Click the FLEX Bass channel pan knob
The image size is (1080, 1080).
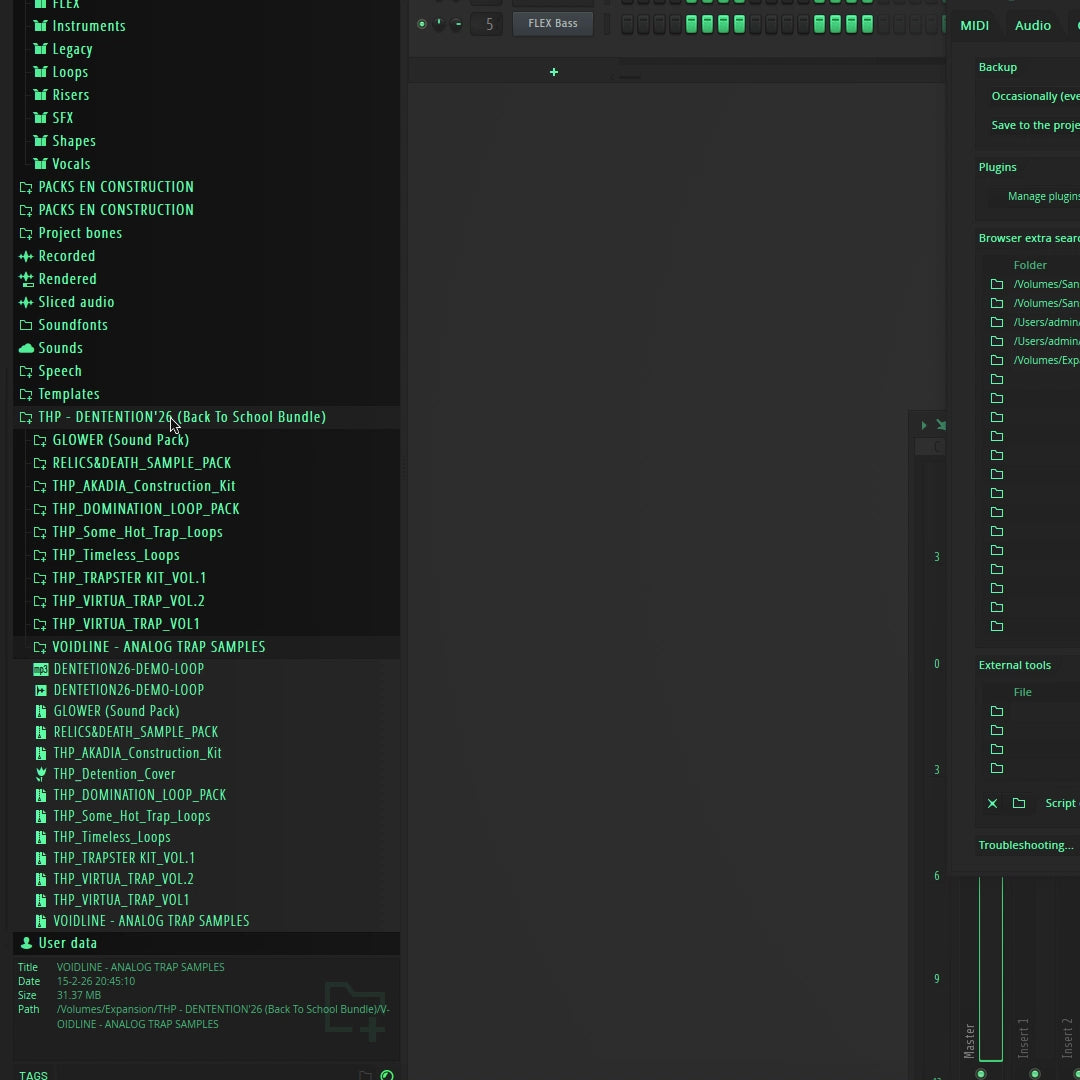(439, 24)
